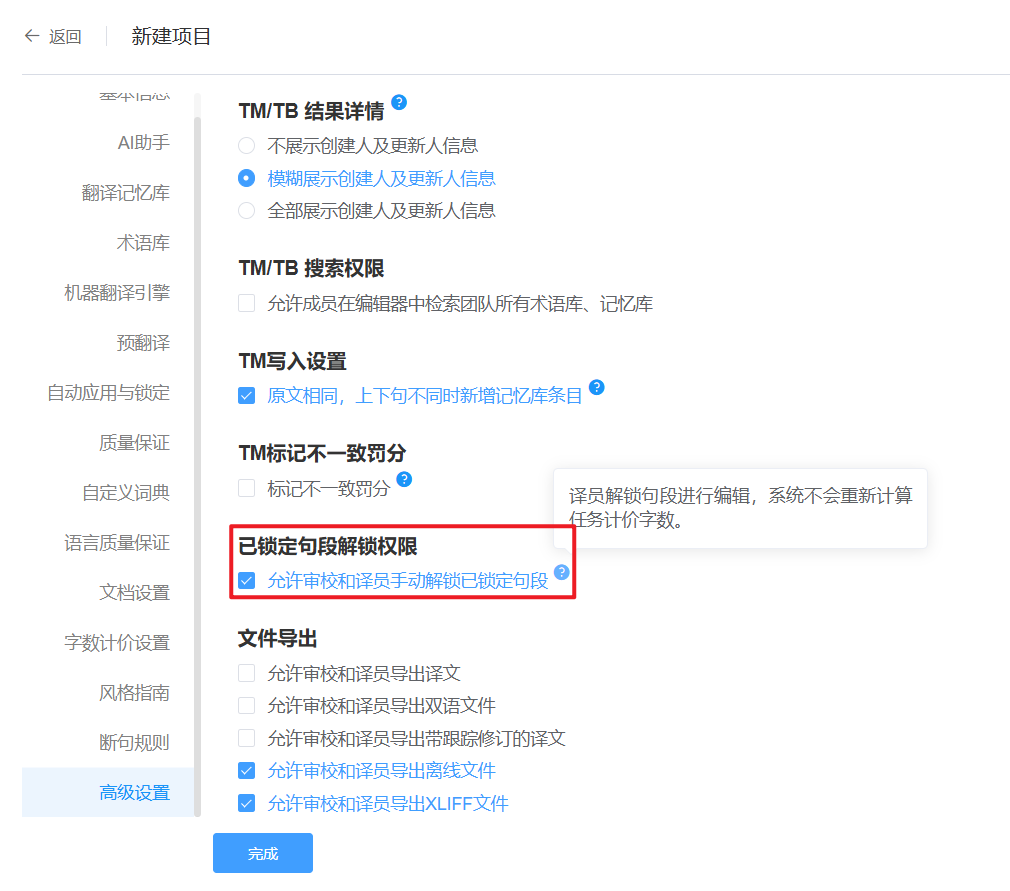Viewport: 1010px width, 891px height.
Task: Choose 模糊展示创建人及更新人信息 radio button
Action: (x=246, y=179)
